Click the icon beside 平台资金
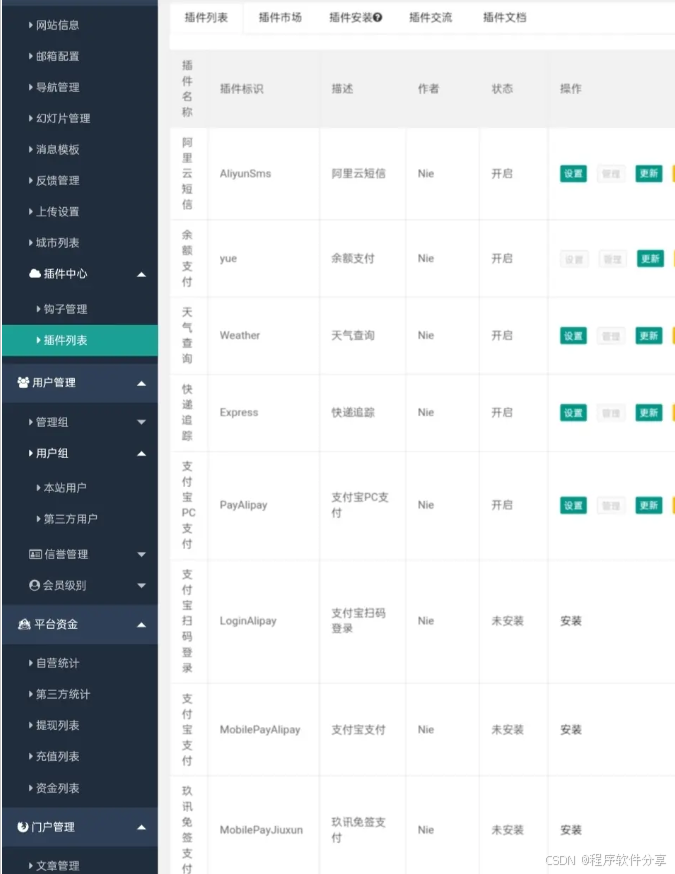Screen dimensions: 675x874 [x=24, y=624]
